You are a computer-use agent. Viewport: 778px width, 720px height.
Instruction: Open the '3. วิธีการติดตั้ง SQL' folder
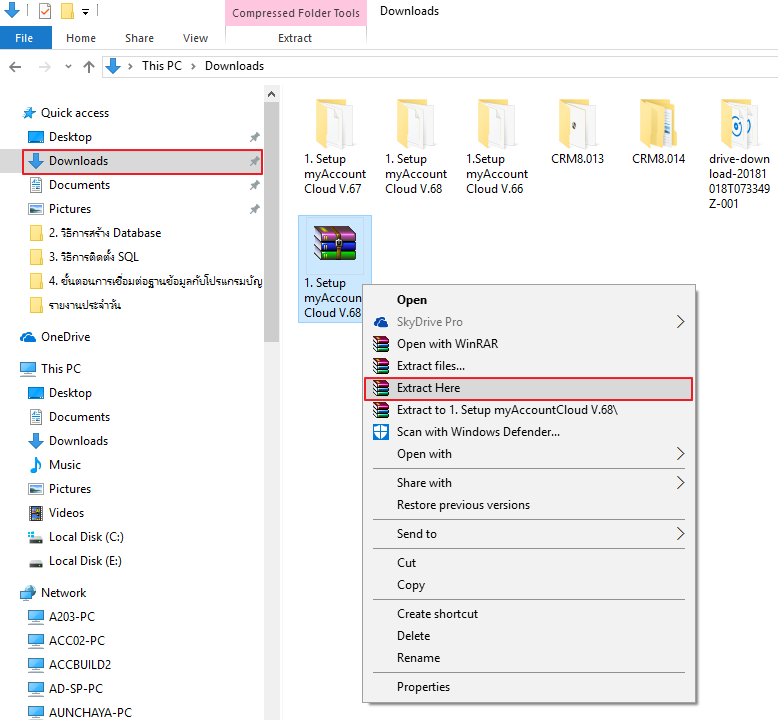point(93,257)
